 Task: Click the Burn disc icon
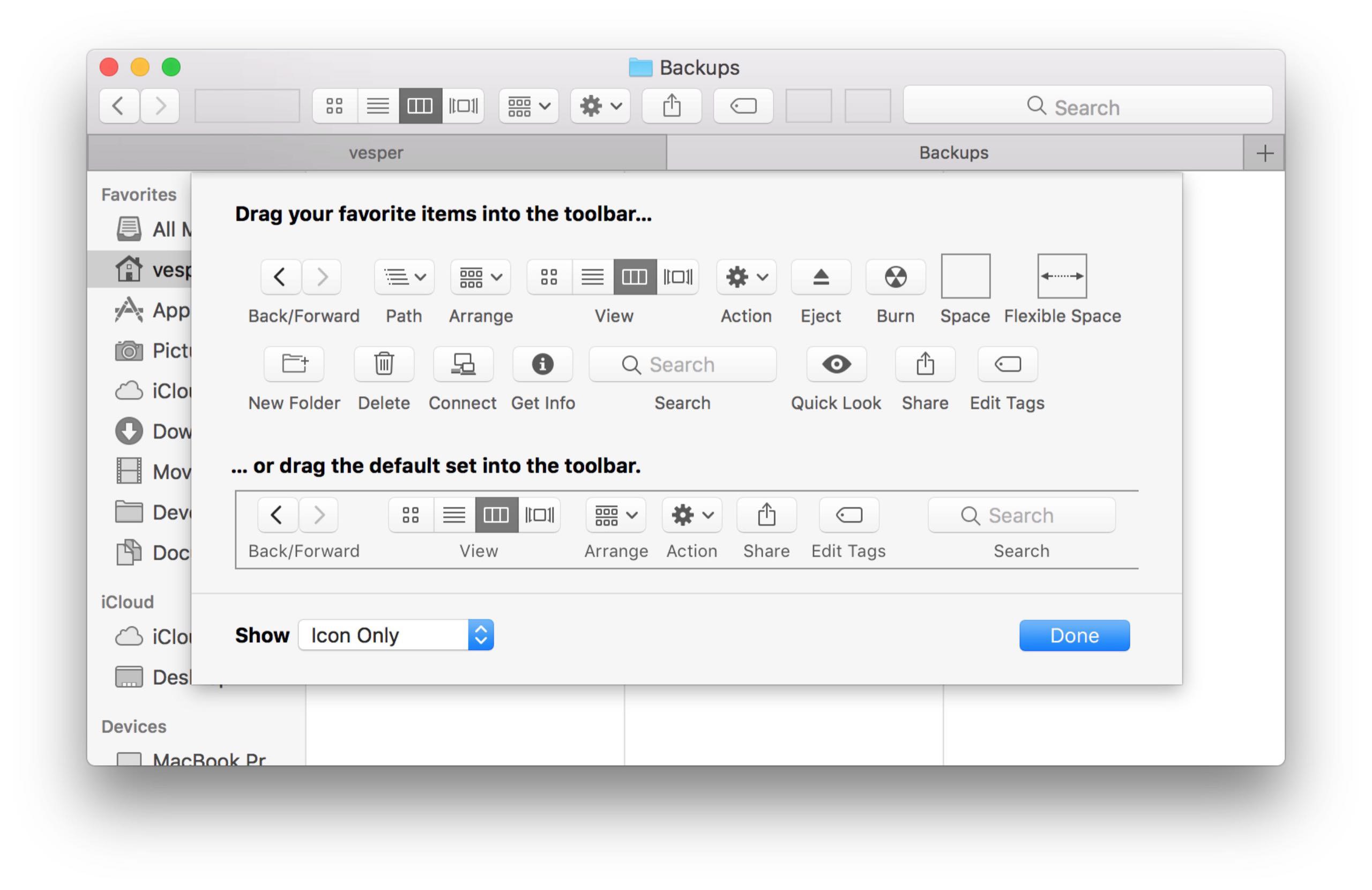tap(894, 277)
